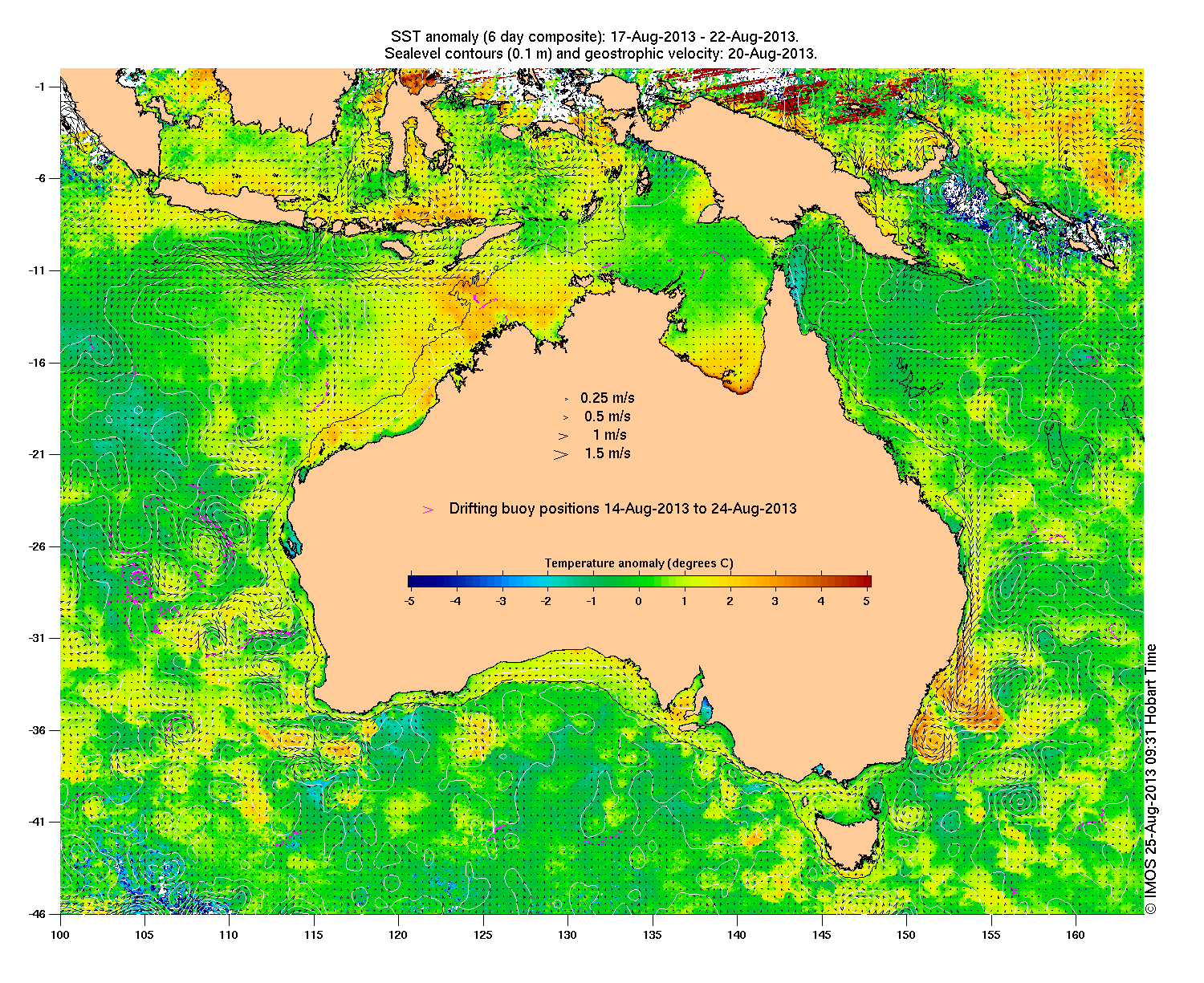
Task: Click the colorbar tick label 0
Action: pyautogui.click(x=639, y=600)
